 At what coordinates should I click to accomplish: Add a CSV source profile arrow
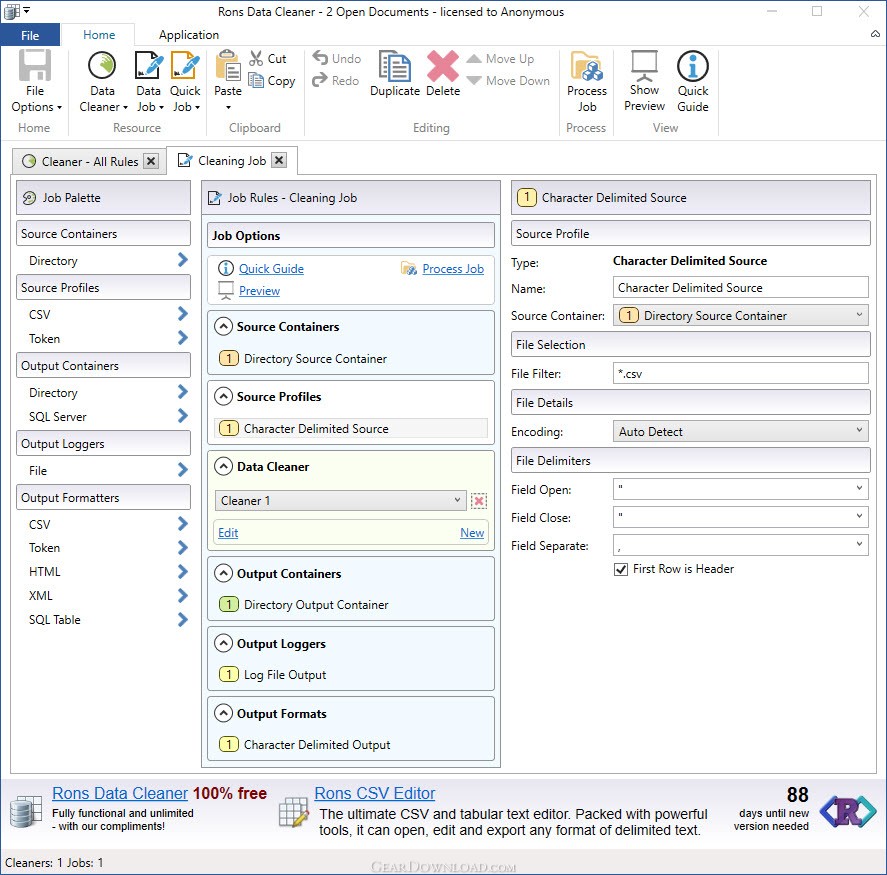[x=183, y=314]
